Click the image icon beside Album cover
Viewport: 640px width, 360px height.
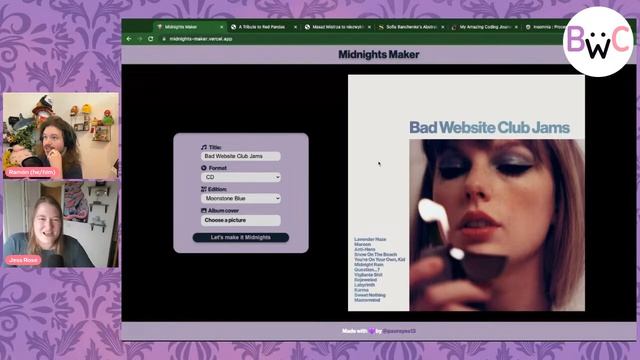click(x=204, y=210)
